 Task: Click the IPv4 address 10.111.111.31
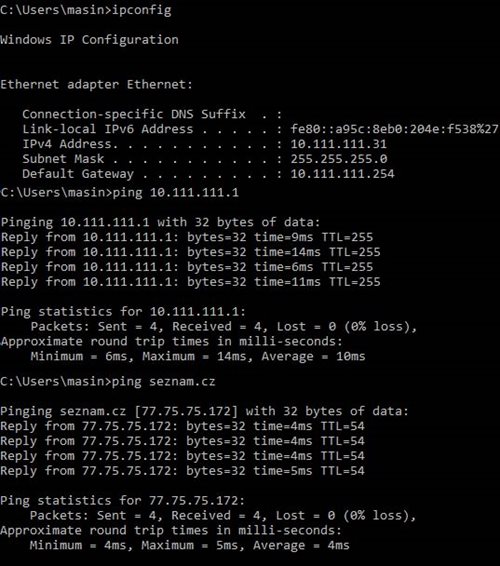(x=339, y=144)
